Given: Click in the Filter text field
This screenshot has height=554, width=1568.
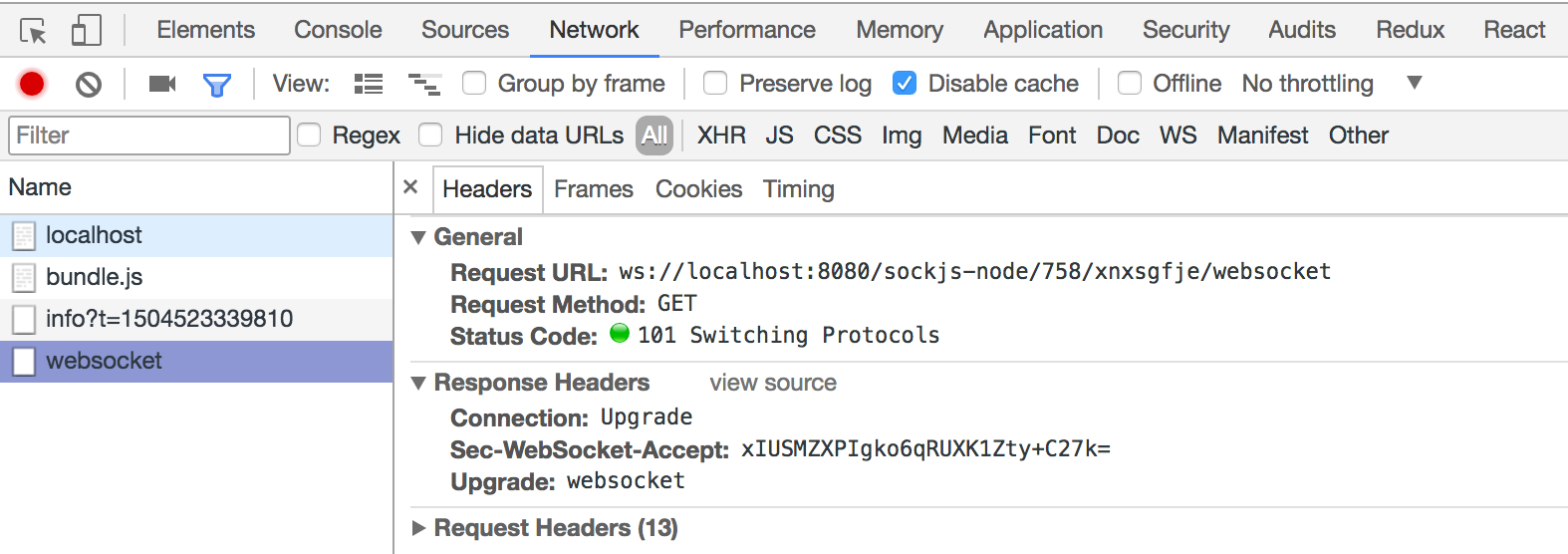Looking at the screenshot, I should pos(149,136).
